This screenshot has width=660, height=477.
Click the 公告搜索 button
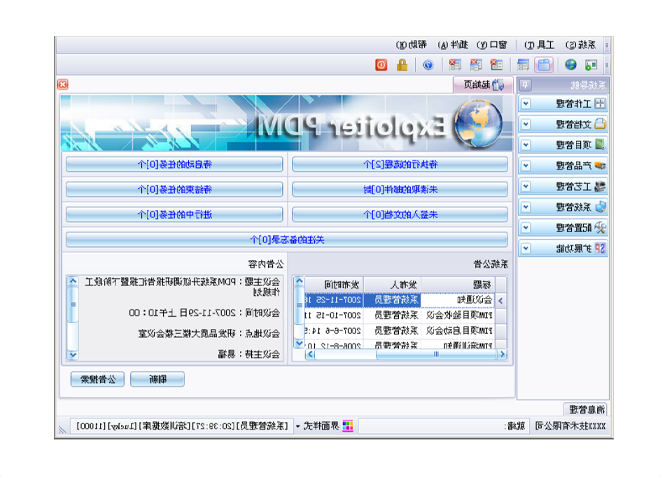(x=99, y=379)
